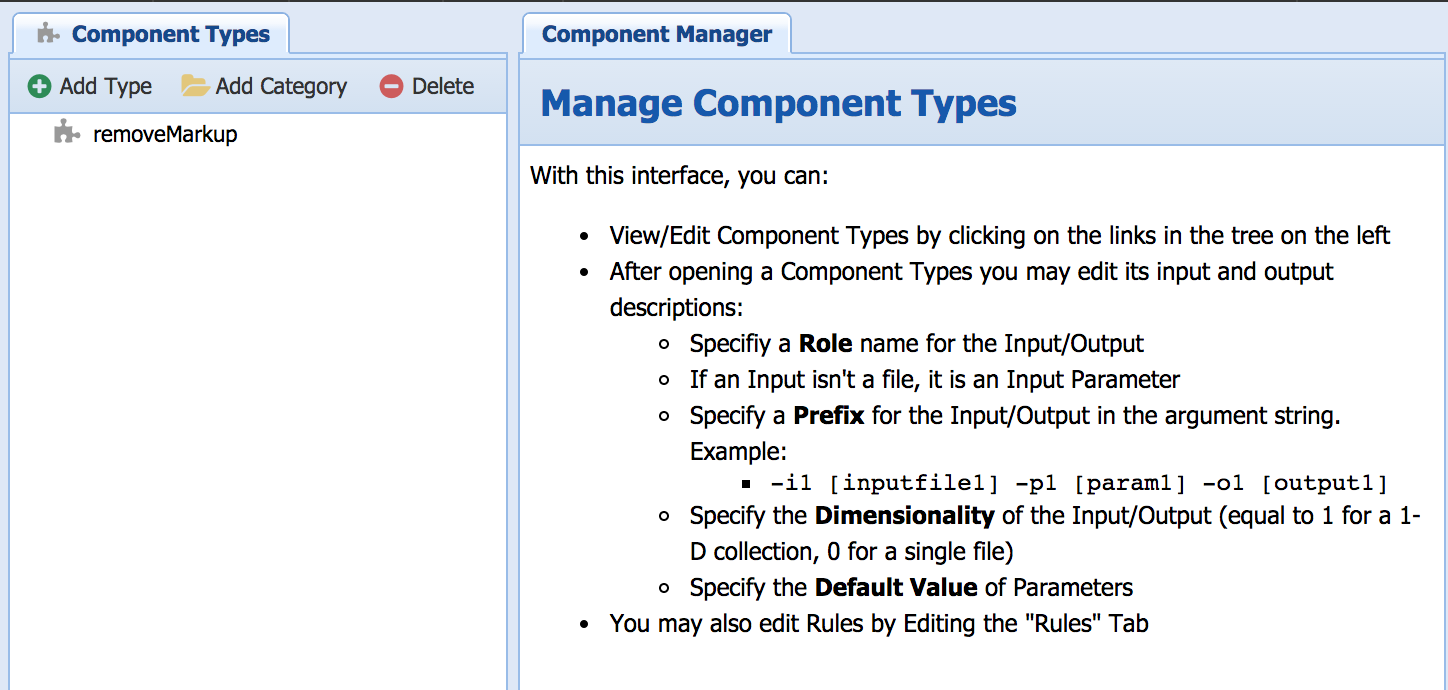Click the folder icon beside Add Category
This screenshot has height=690, width=1448.
click(x=194, y=87)
